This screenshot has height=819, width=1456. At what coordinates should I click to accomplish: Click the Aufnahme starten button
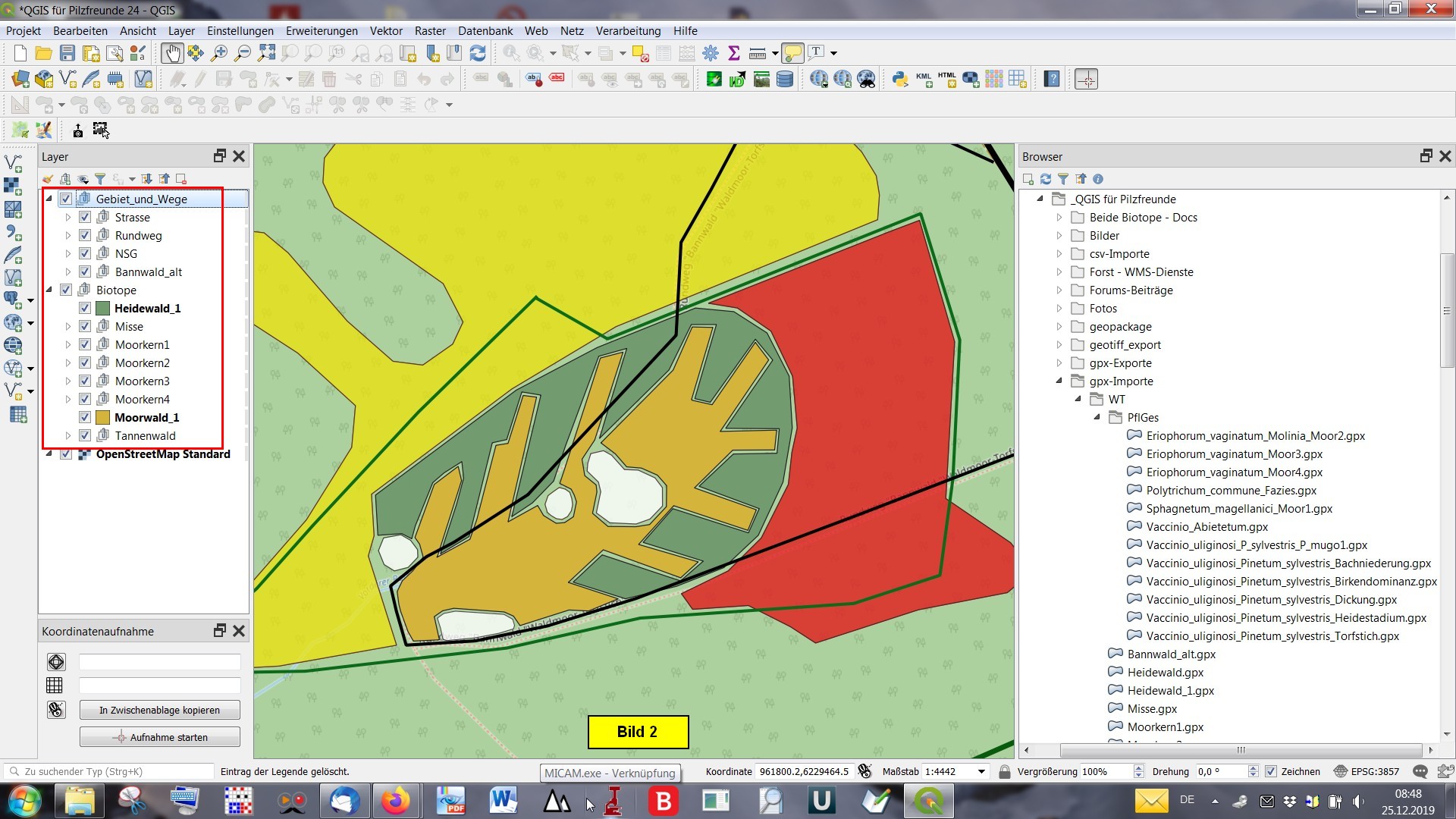click(159, 738)
